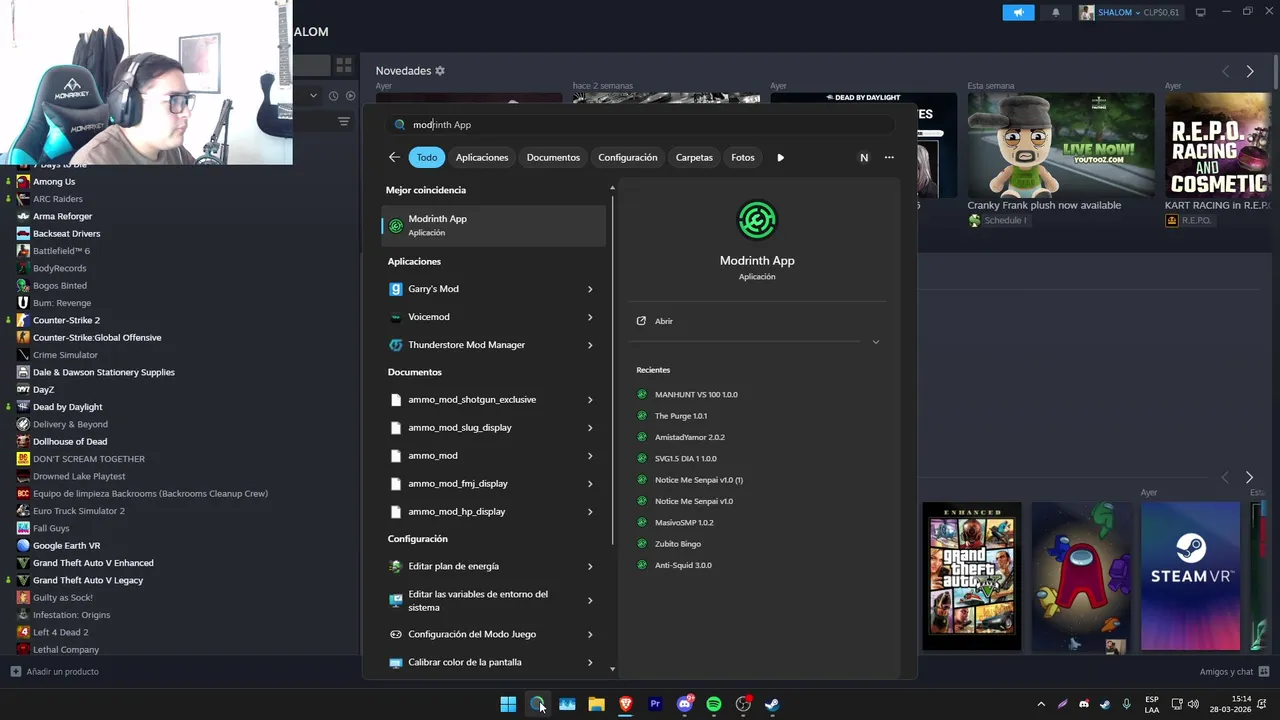Go back with the search arrow
This screenshot has height=720, width=1280.
click(x=394, y=157)
